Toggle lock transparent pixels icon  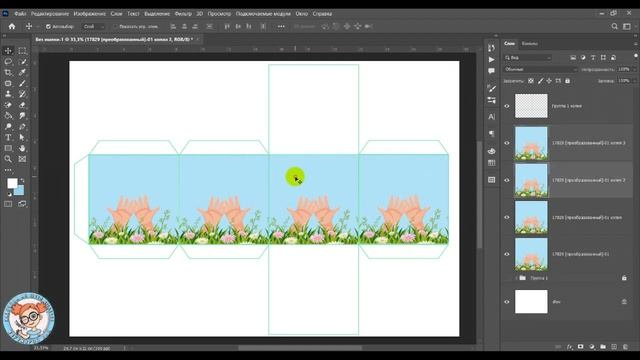click(x=531, y=81)
